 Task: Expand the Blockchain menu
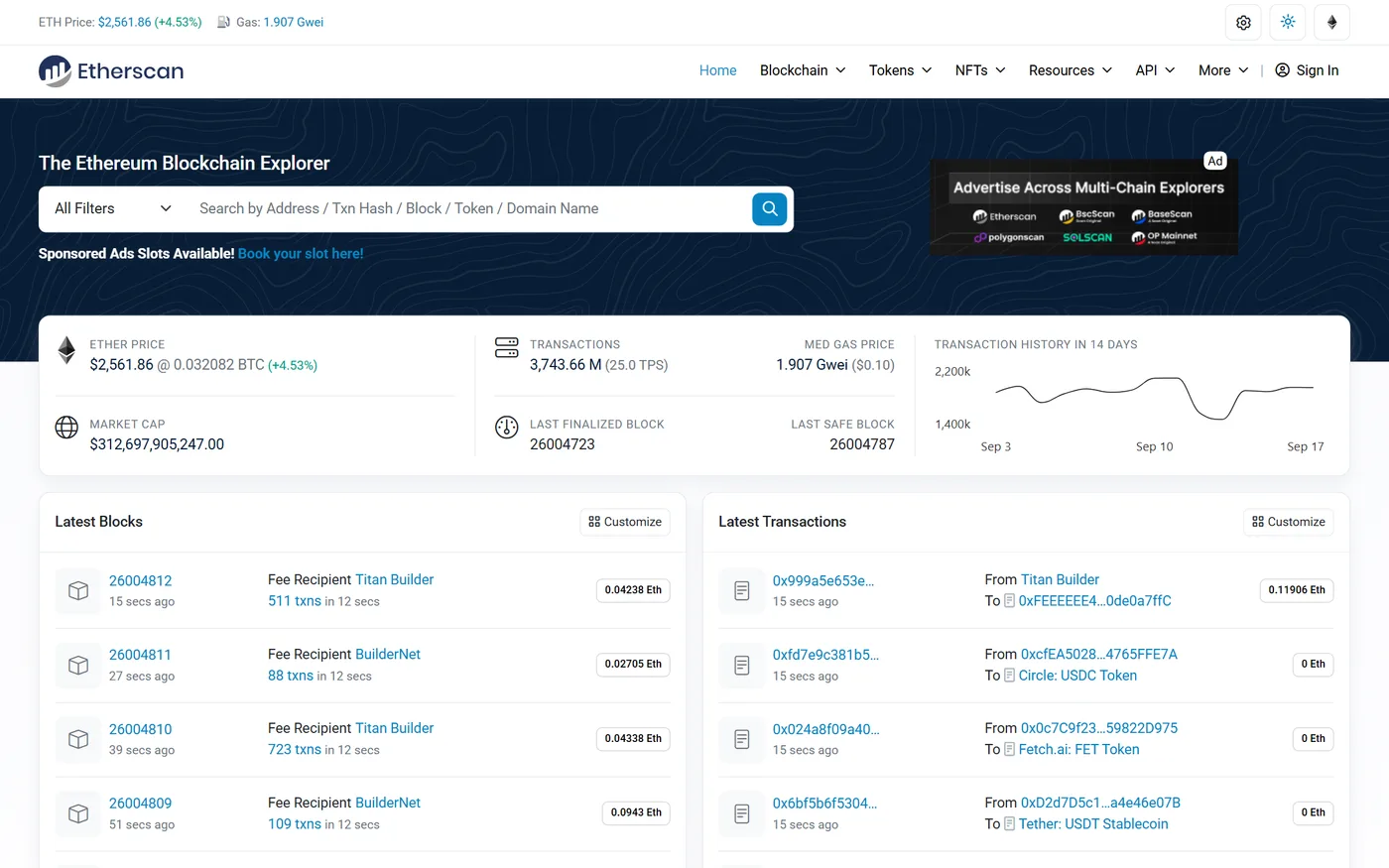tap(803, 70)
